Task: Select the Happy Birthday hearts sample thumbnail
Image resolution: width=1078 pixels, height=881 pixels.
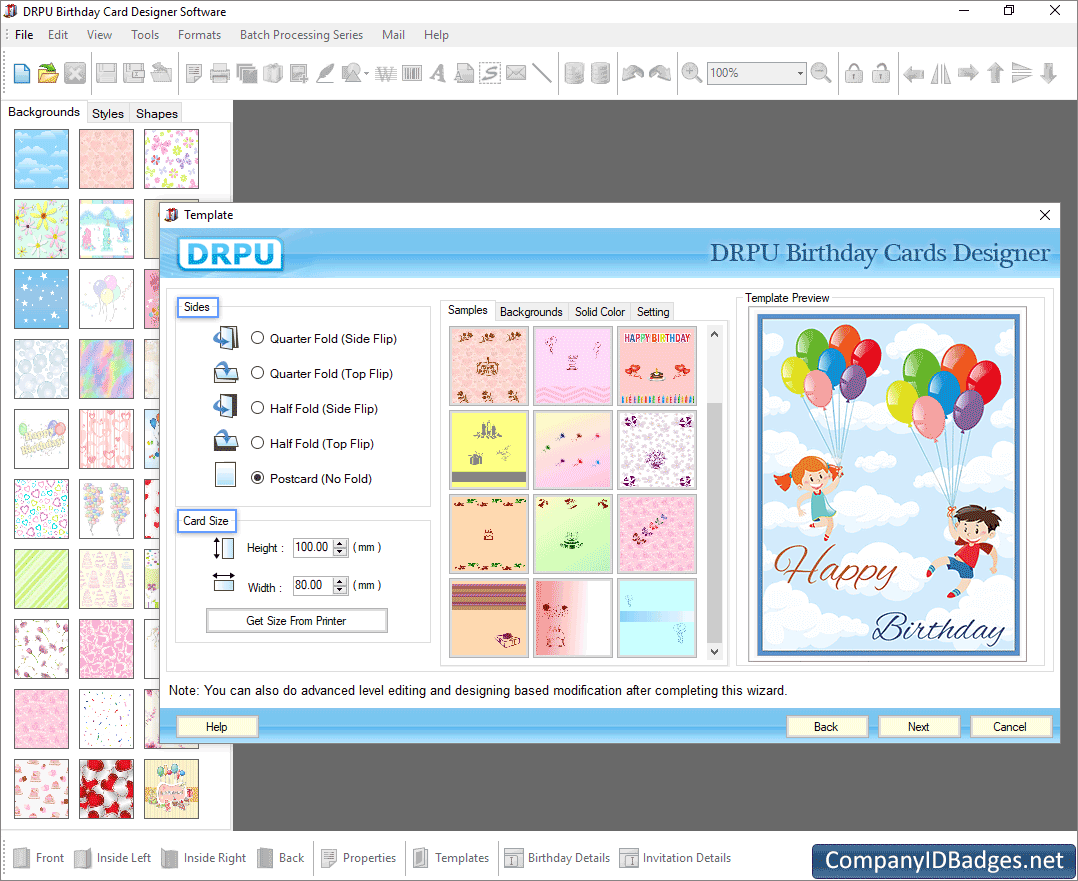Action: click(657, 366)
